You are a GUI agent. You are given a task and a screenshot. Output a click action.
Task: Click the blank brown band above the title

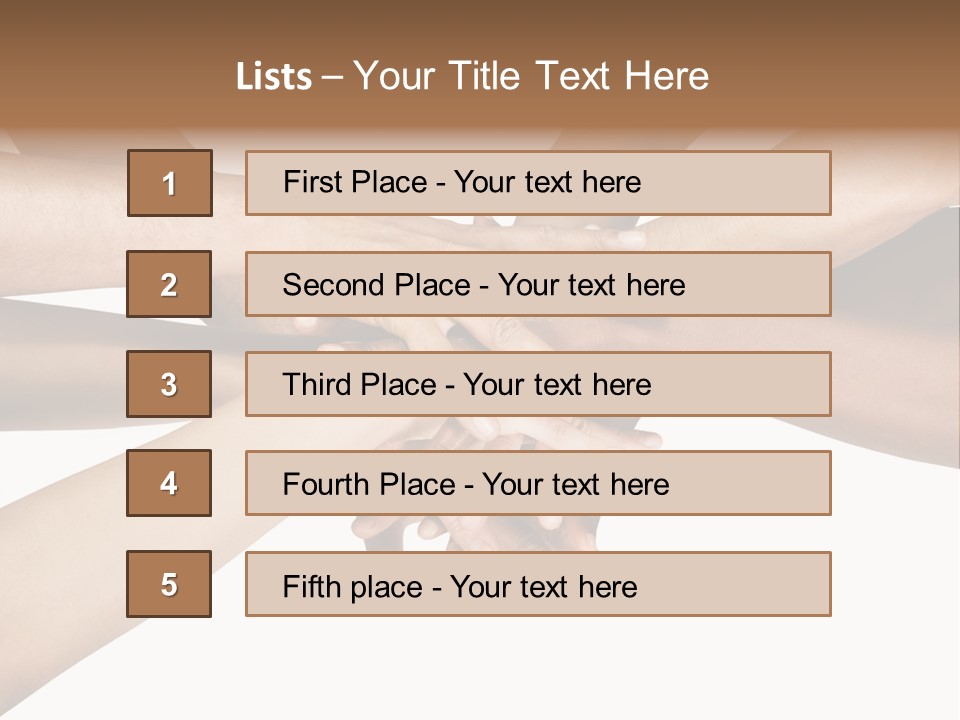(480, 22)
